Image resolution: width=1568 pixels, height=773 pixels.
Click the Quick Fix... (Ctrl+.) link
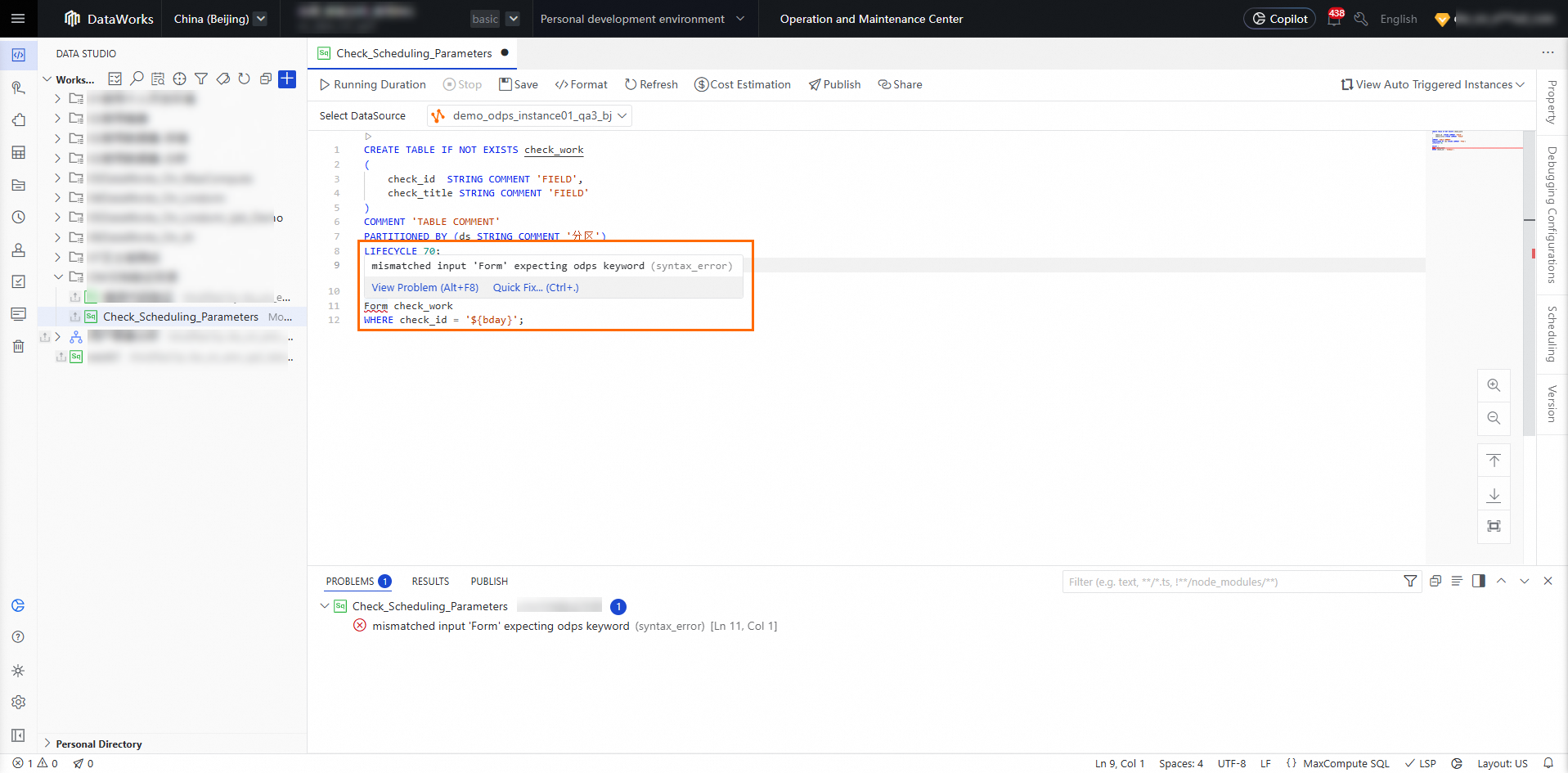[x=536, y=288]
